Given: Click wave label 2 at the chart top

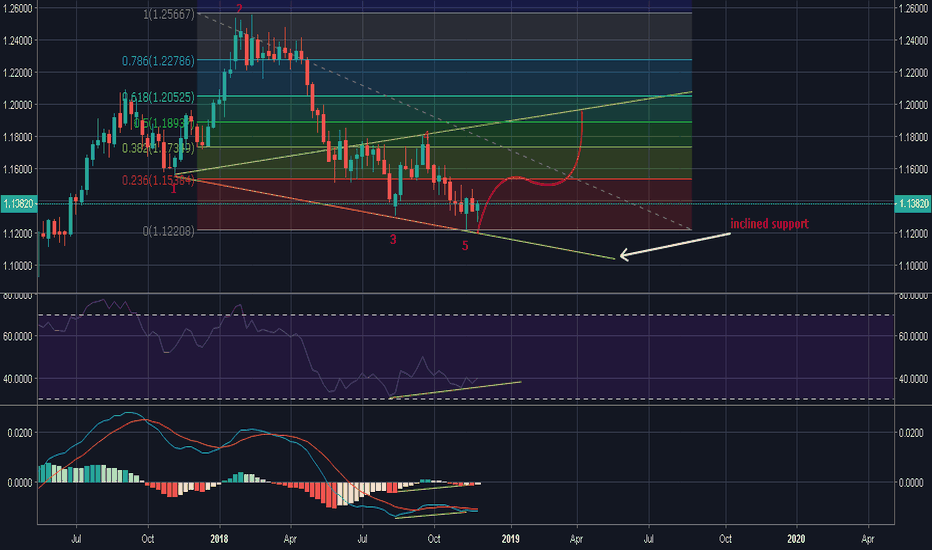Looking at the screenshot, I should 239,9.
